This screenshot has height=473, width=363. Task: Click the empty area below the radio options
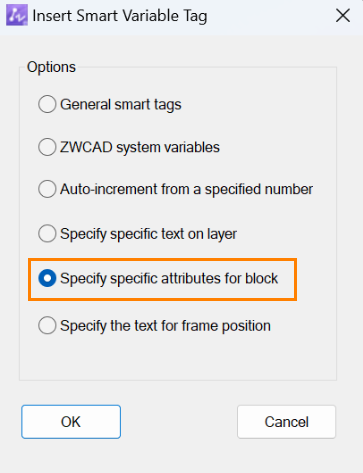178,358
